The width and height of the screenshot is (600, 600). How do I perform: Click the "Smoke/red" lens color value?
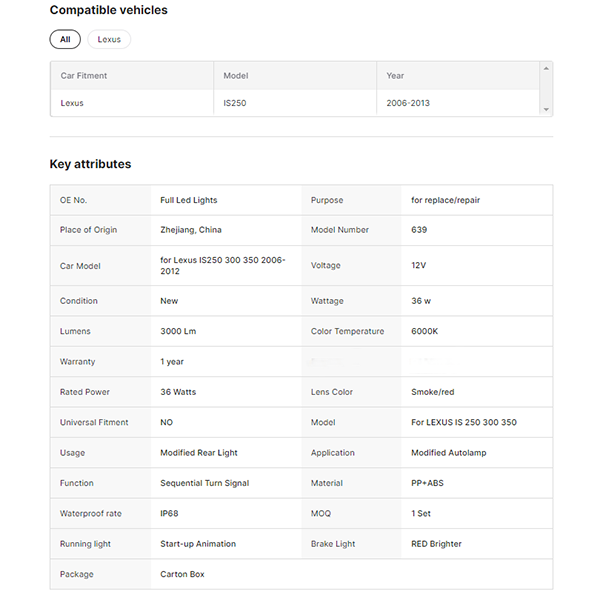pyautogui.click(x=432, y=392)
